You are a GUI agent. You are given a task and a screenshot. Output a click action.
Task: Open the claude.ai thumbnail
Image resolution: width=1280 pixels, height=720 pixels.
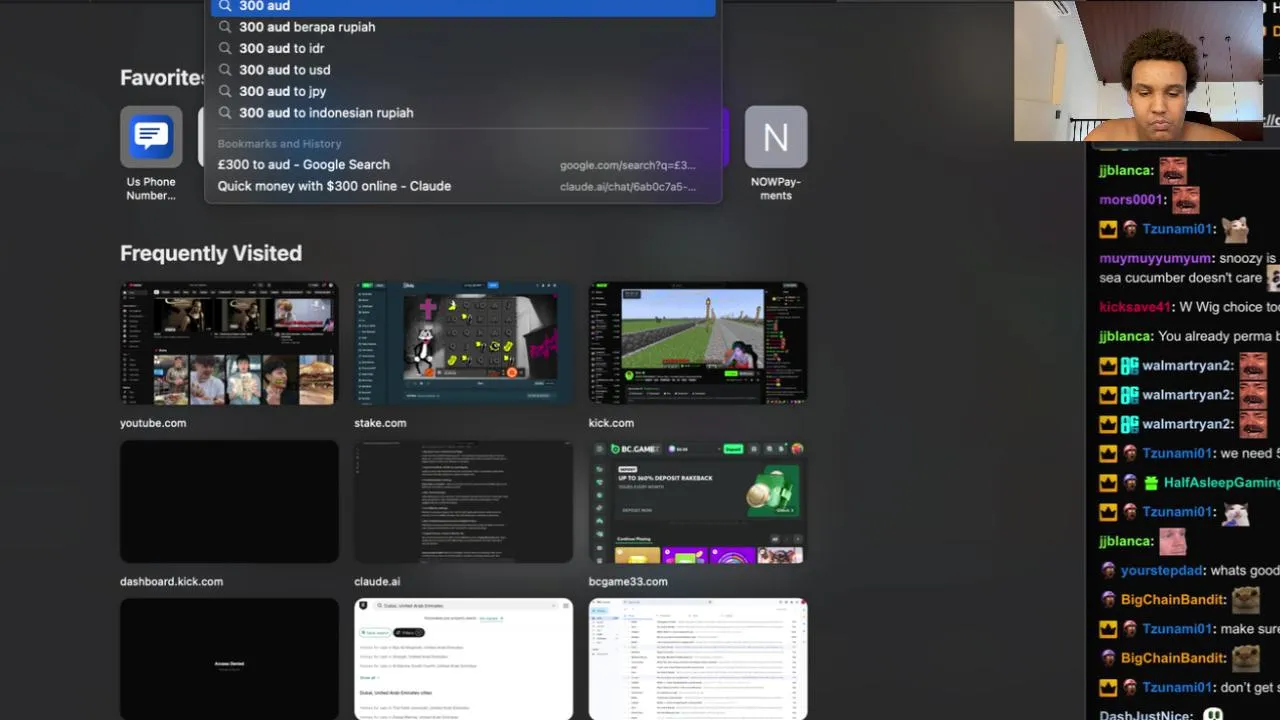pyautogui.click(x=463, y=502)
